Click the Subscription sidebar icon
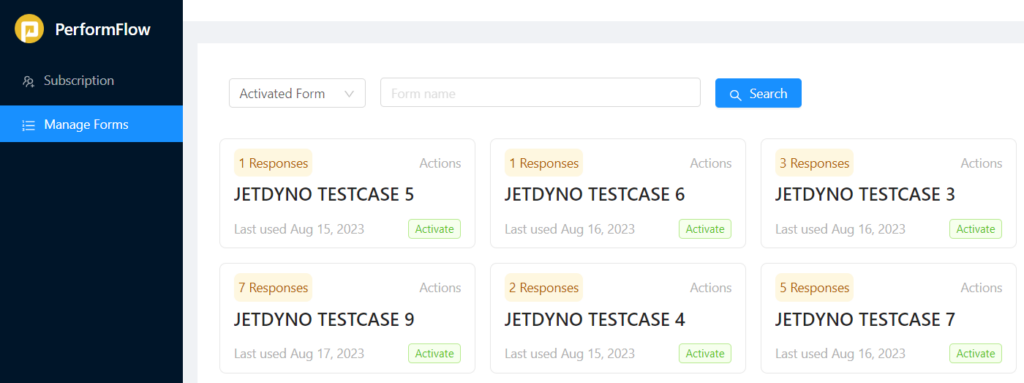This screenshot has height=383, width=1024. pos(28,82)
